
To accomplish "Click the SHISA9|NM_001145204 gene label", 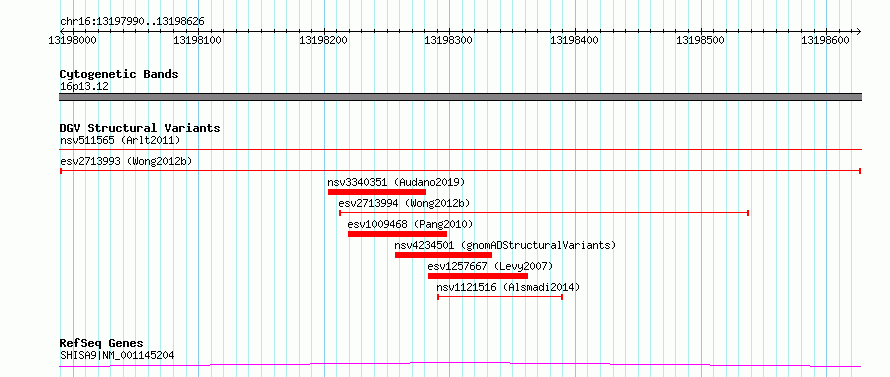I will pos(117,356).
